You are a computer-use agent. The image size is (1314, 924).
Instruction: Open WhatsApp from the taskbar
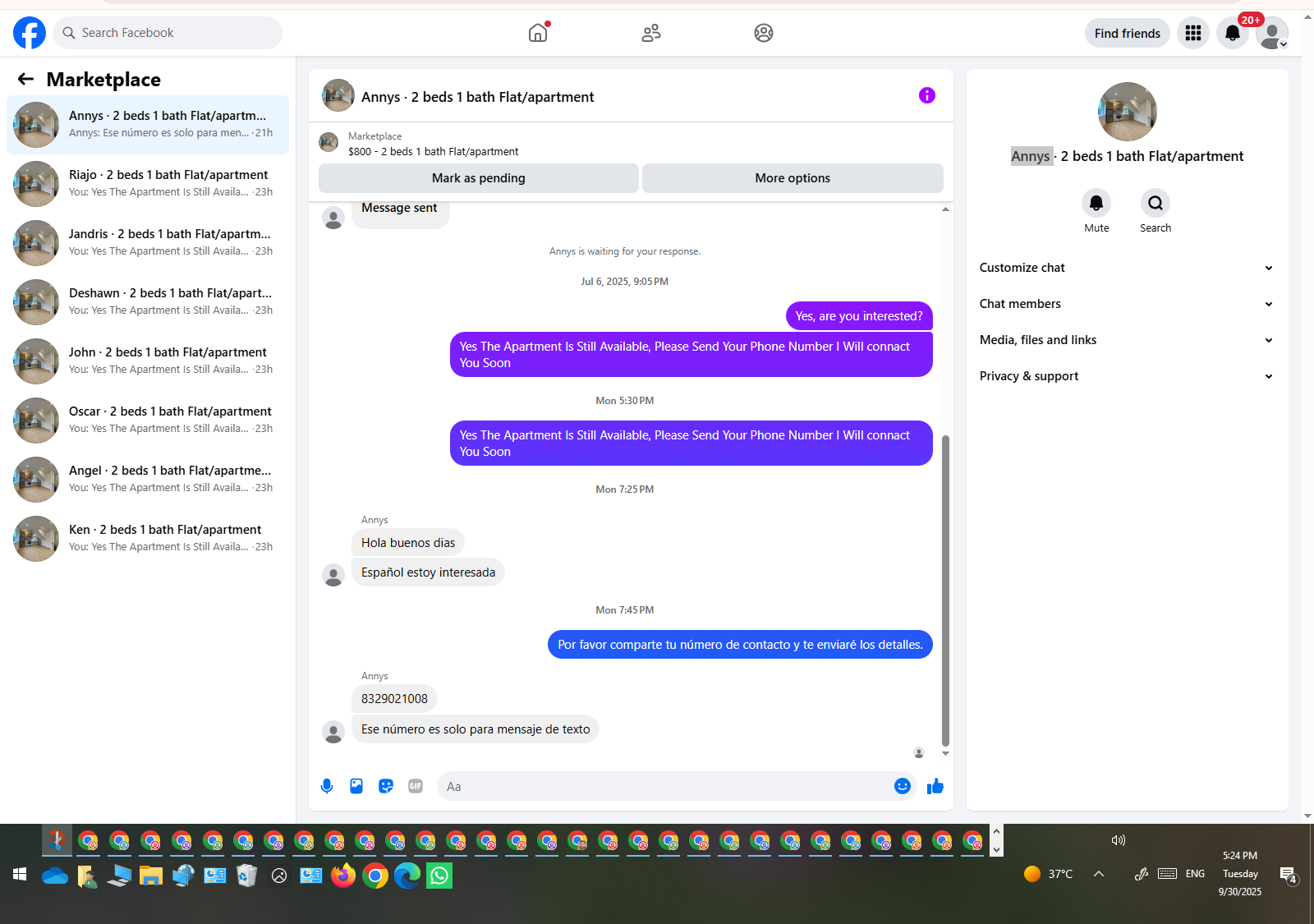click(439, 876)
